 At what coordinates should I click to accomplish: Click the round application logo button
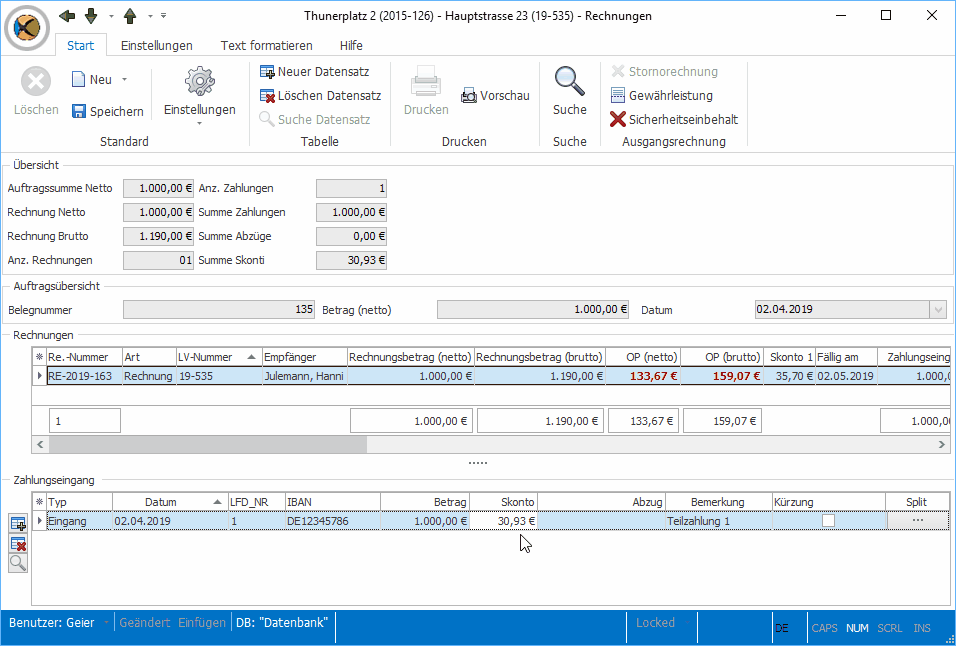coord(27,27)
